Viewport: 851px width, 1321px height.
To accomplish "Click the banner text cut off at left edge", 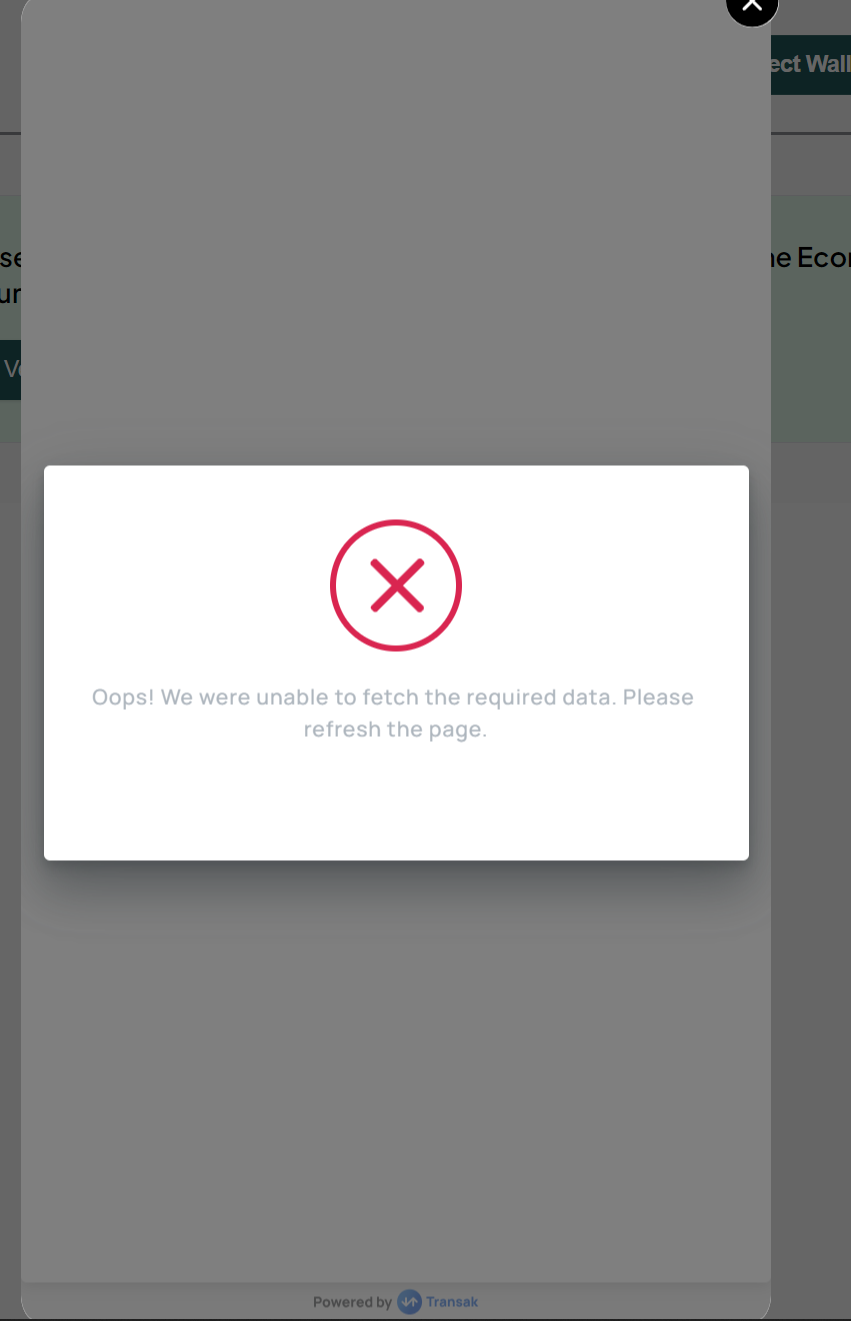I will 10,276.
